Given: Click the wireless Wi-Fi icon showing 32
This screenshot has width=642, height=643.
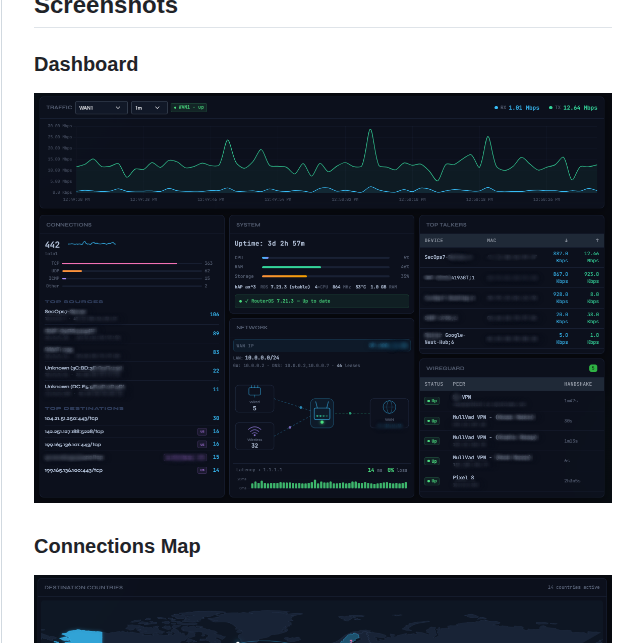Looking at the screenshot, I should pyautogui.click(x=255, y=431).
